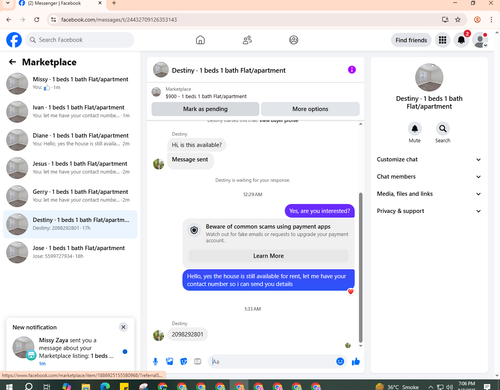Click the browser back arrow
500x390 pixels.
click(x=9, y=20)
